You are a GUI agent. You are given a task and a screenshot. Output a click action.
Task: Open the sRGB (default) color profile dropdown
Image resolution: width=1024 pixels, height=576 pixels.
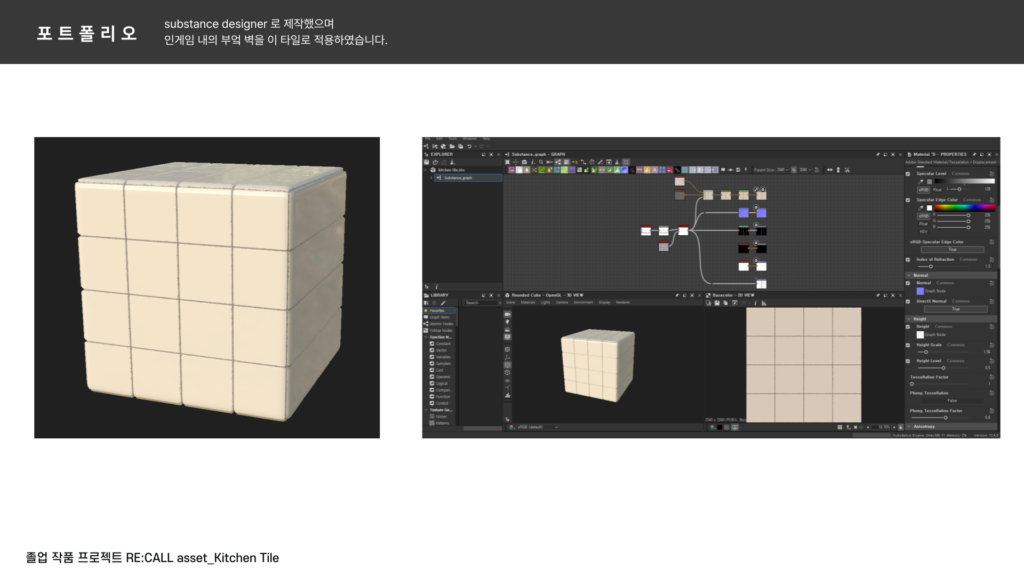coord(535,427)
